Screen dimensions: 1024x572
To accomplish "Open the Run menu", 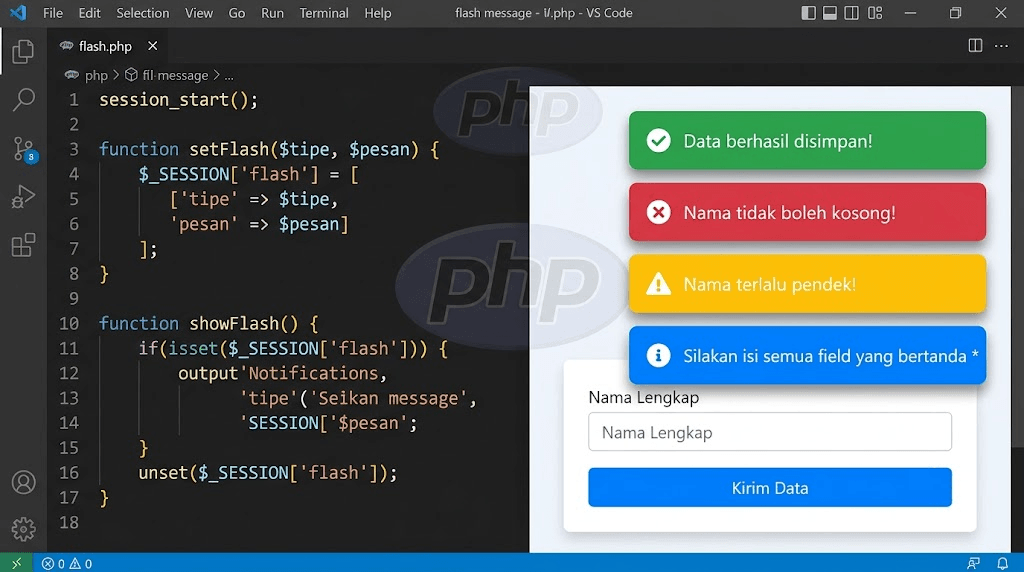I will 272,13.
